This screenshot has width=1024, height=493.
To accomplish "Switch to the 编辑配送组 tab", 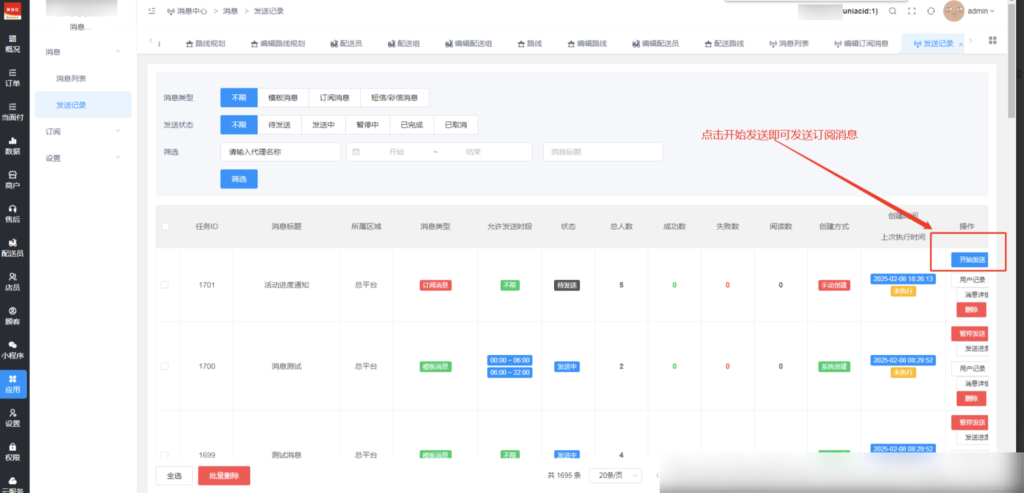I will pos(468,44).
